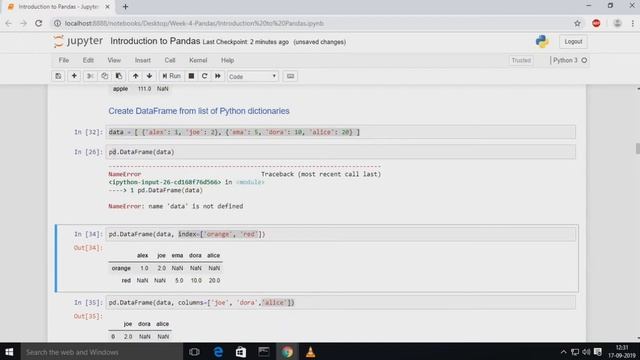Screen dimensions: 640x360
Task: Open Task View on the taskbar
Action: pyautogui.click(x=194, y=352)
